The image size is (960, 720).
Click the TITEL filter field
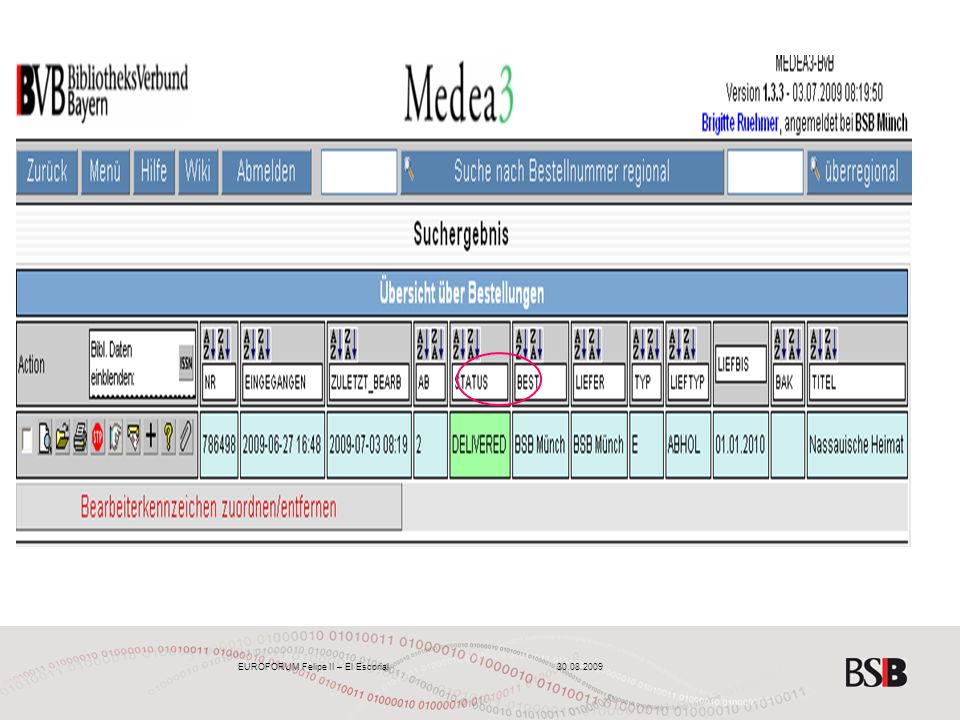pyautogui.click(x=857, y=383)
